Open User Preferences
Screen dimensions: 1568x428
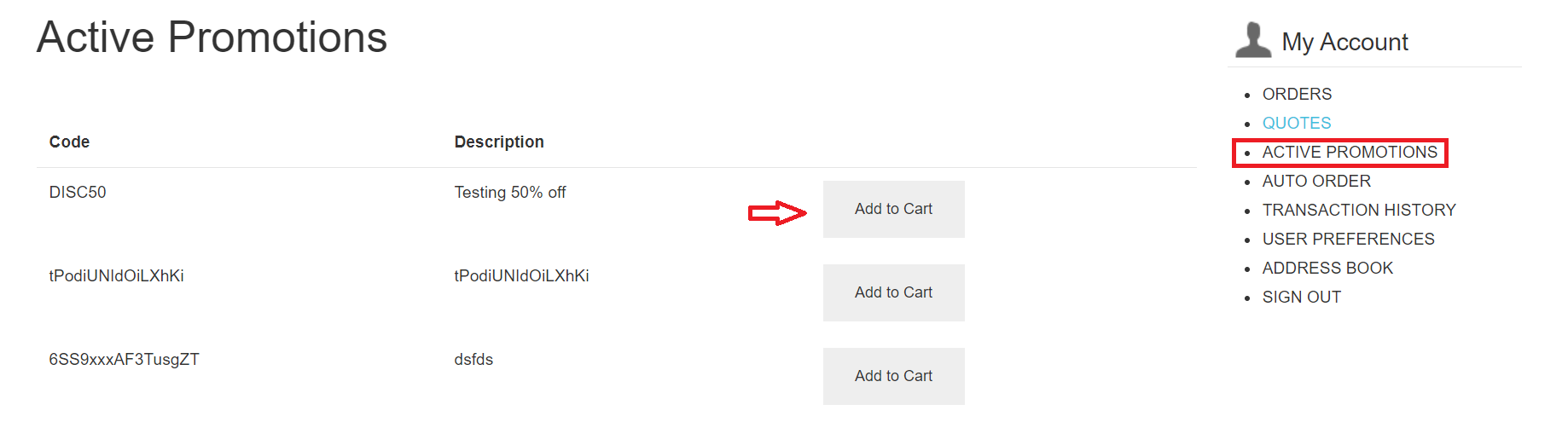pos(1348,239)
